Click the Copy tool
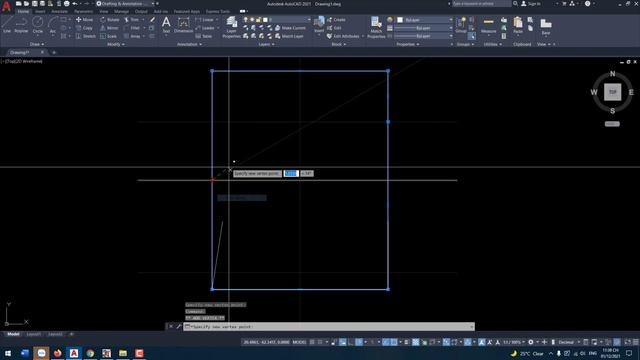Screen dimensions: 640x360 tap(84, 28)
